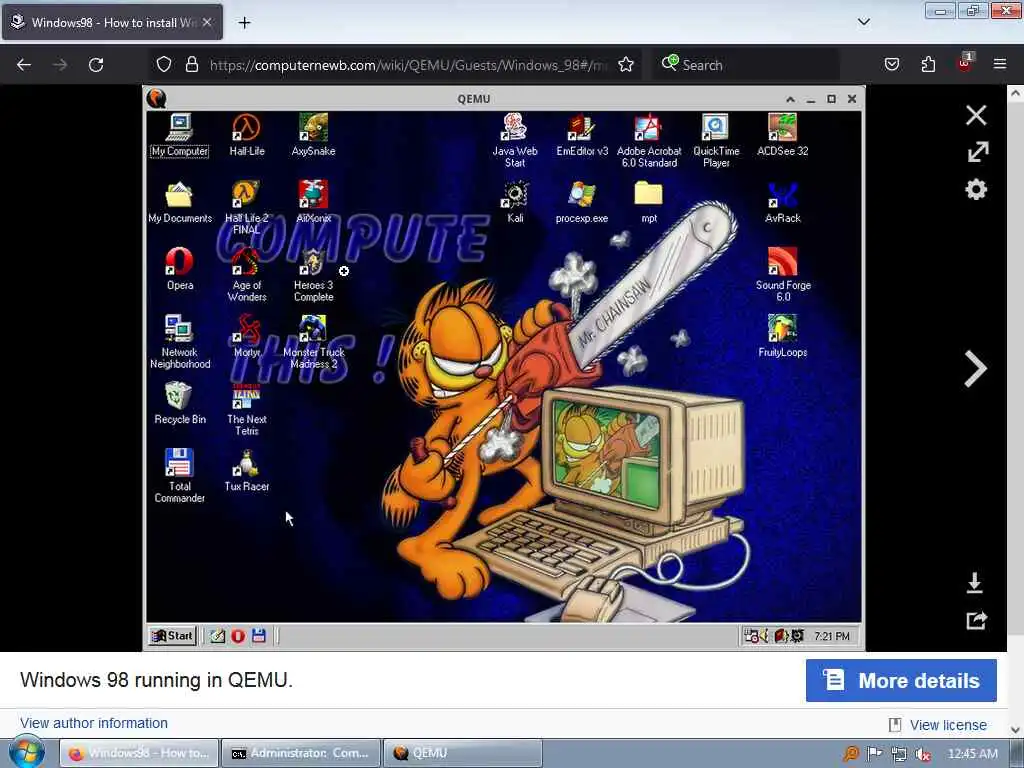Bookmark this page with the star
The image size is (1024, 768).
[626, 65]
